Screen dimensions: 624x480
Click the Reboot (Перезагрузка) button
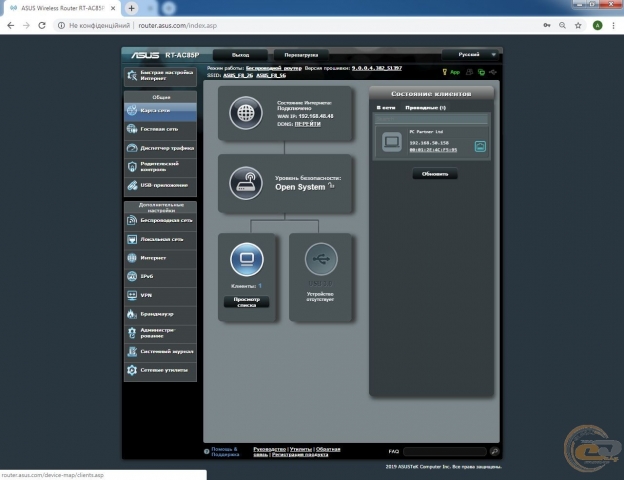coord(302,54)
